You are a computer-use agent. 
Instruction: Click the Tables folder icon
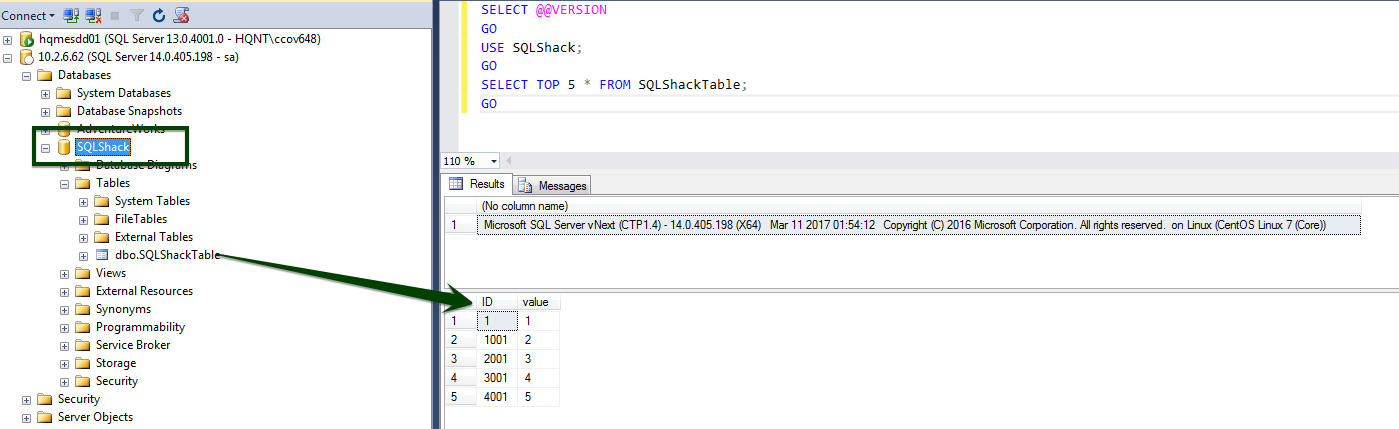tap(83, 183)
